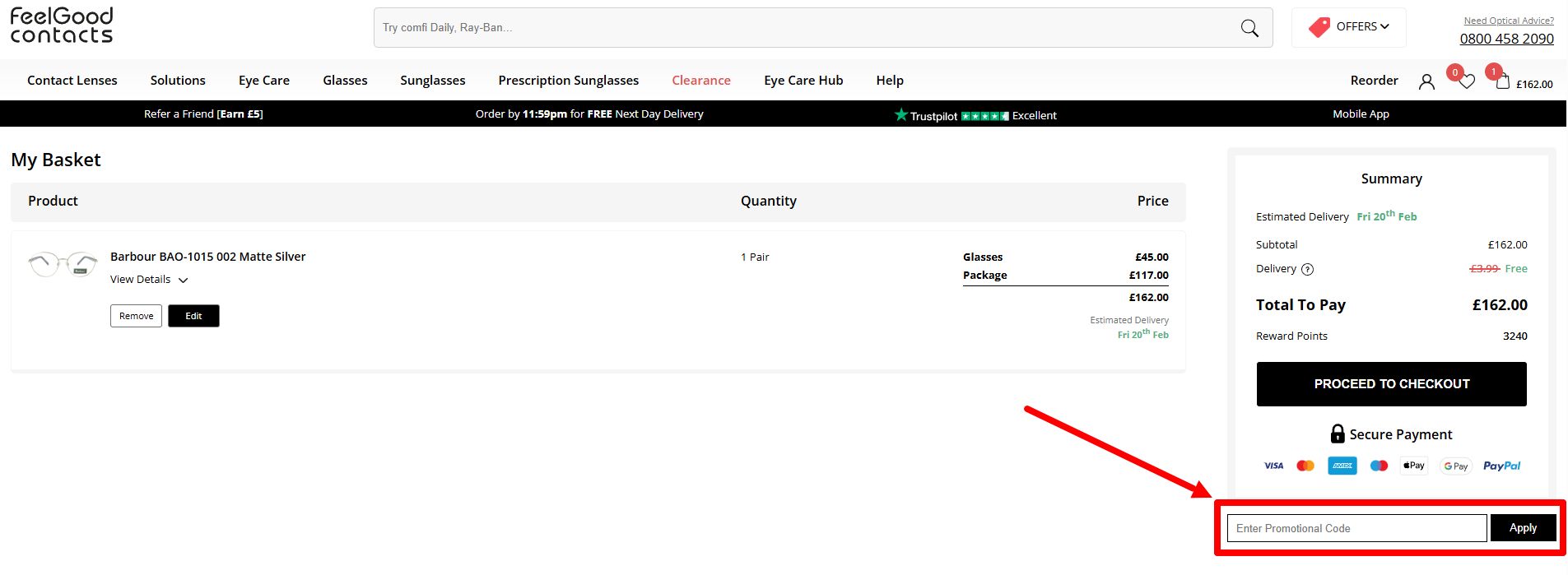
Task: Click the shopping basket icon
Action: (1503, 81)
